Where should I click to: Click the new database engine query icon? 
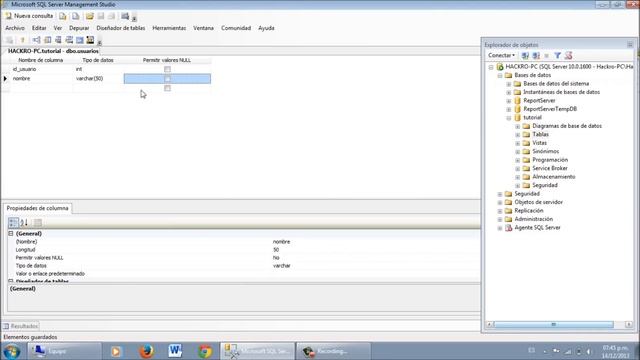(62, 16)
